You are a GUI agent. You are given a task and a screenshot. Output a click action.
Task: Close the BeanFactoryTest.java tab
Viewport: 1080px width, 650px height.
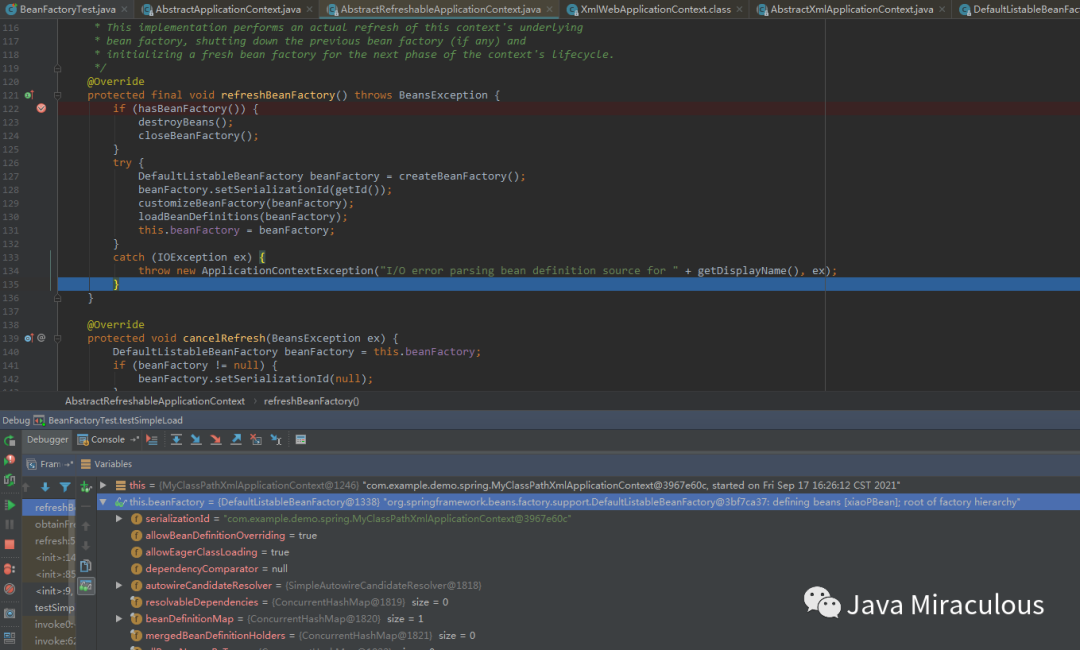(x=124, y=9)
